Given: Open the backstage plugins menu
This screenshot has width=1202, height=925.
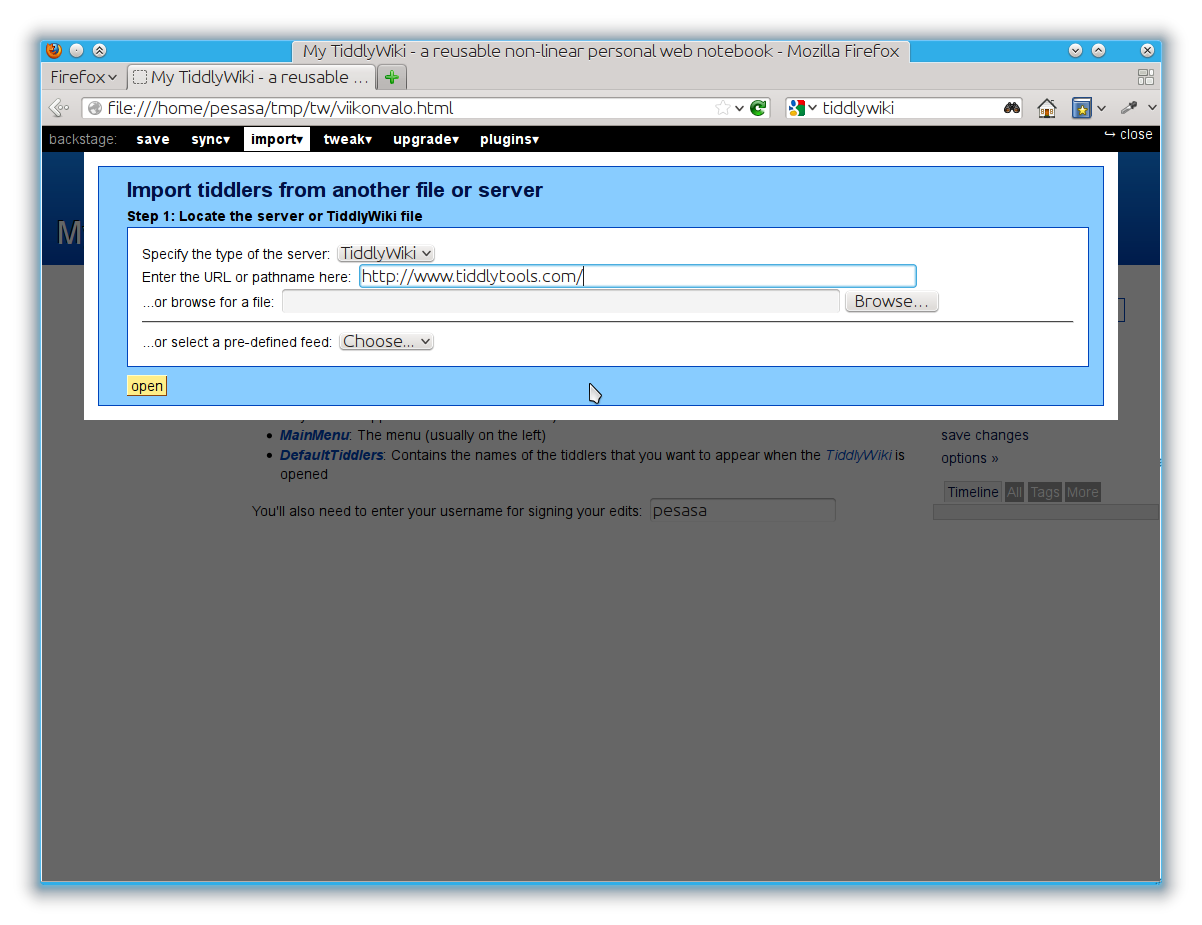Looking at the screenshot, I should 510,139.
